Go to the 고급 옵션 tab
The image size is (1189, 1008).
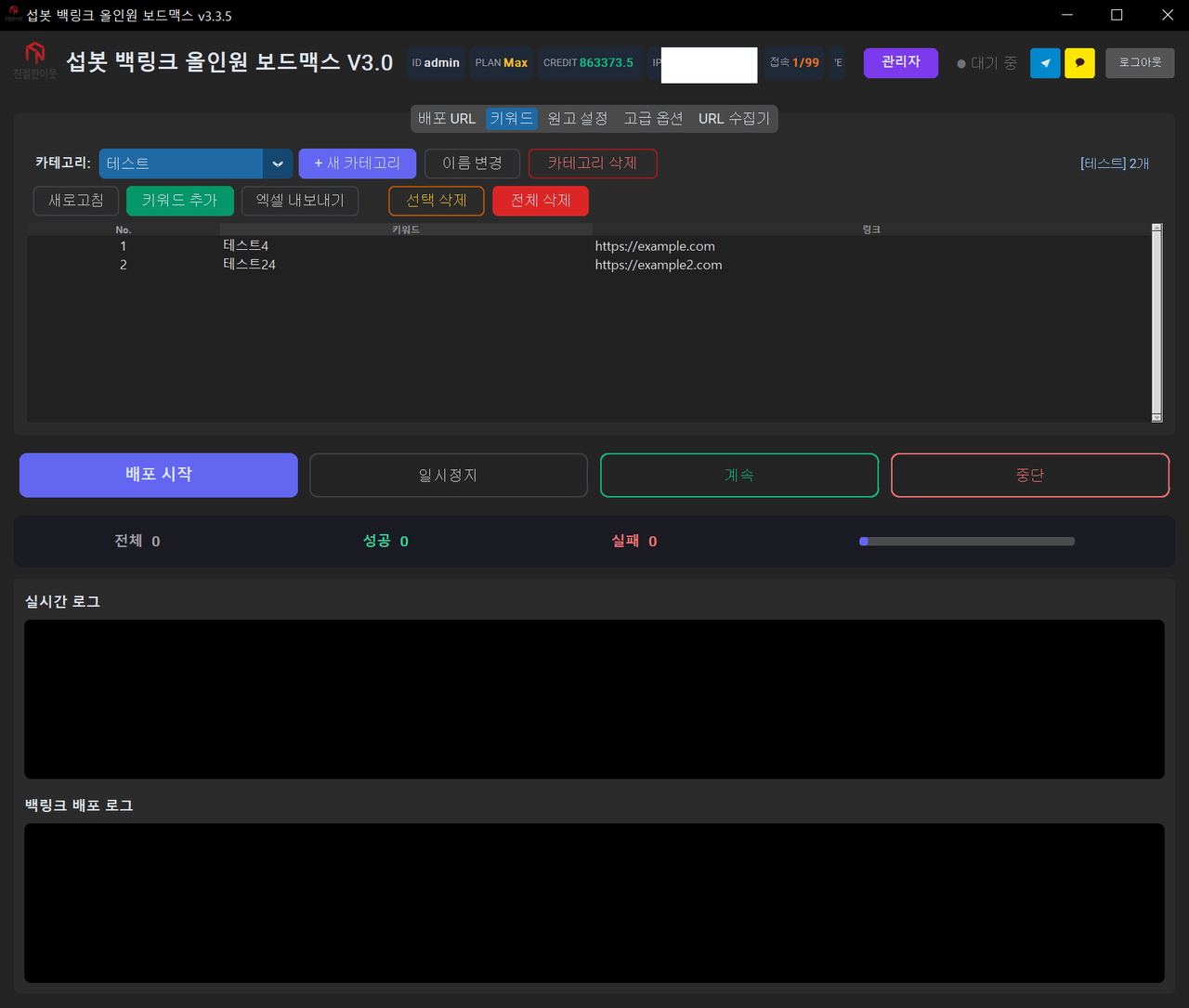pos(653,118)
